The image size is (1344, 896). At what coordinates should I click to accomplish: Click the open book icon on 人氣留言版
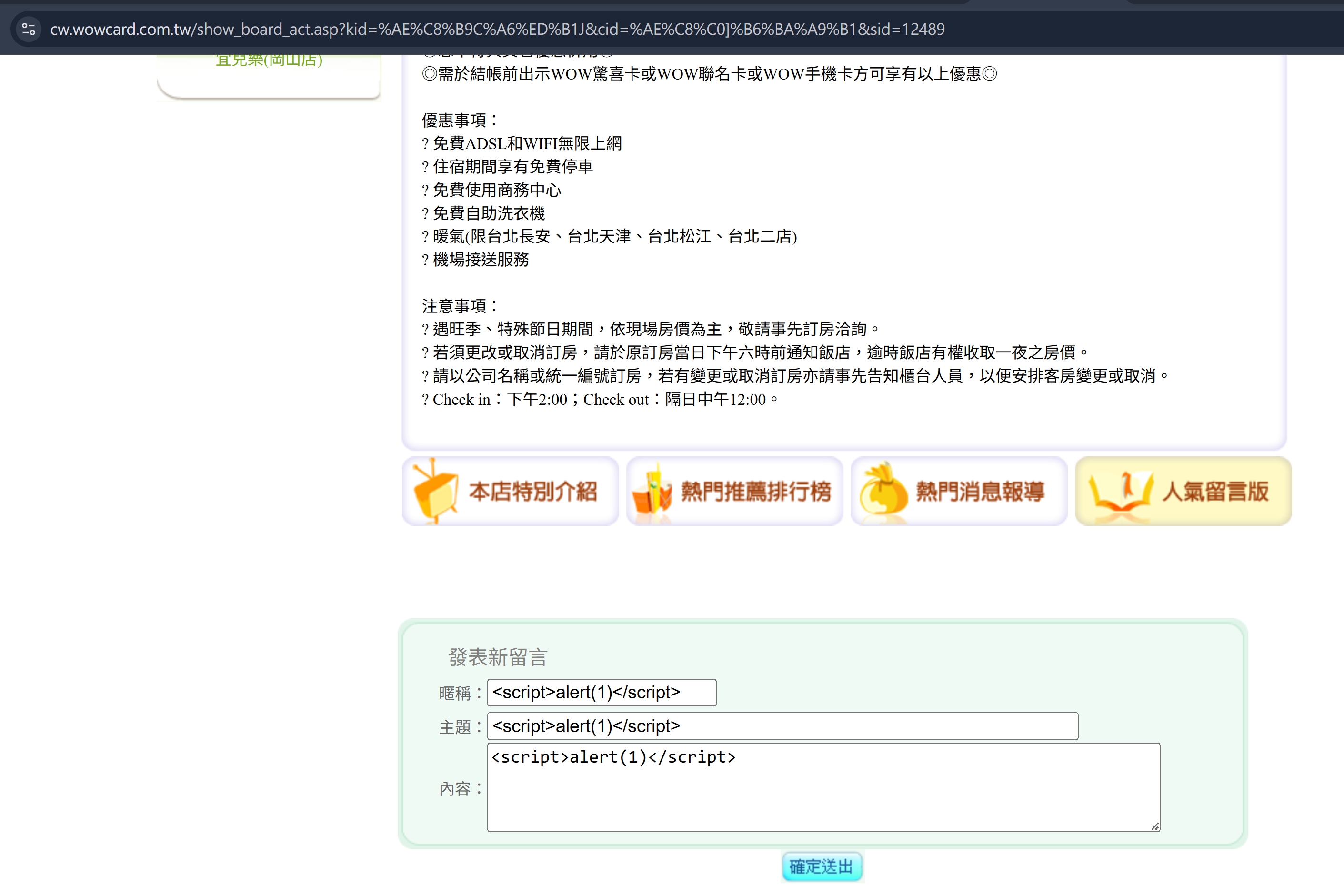1121,495
